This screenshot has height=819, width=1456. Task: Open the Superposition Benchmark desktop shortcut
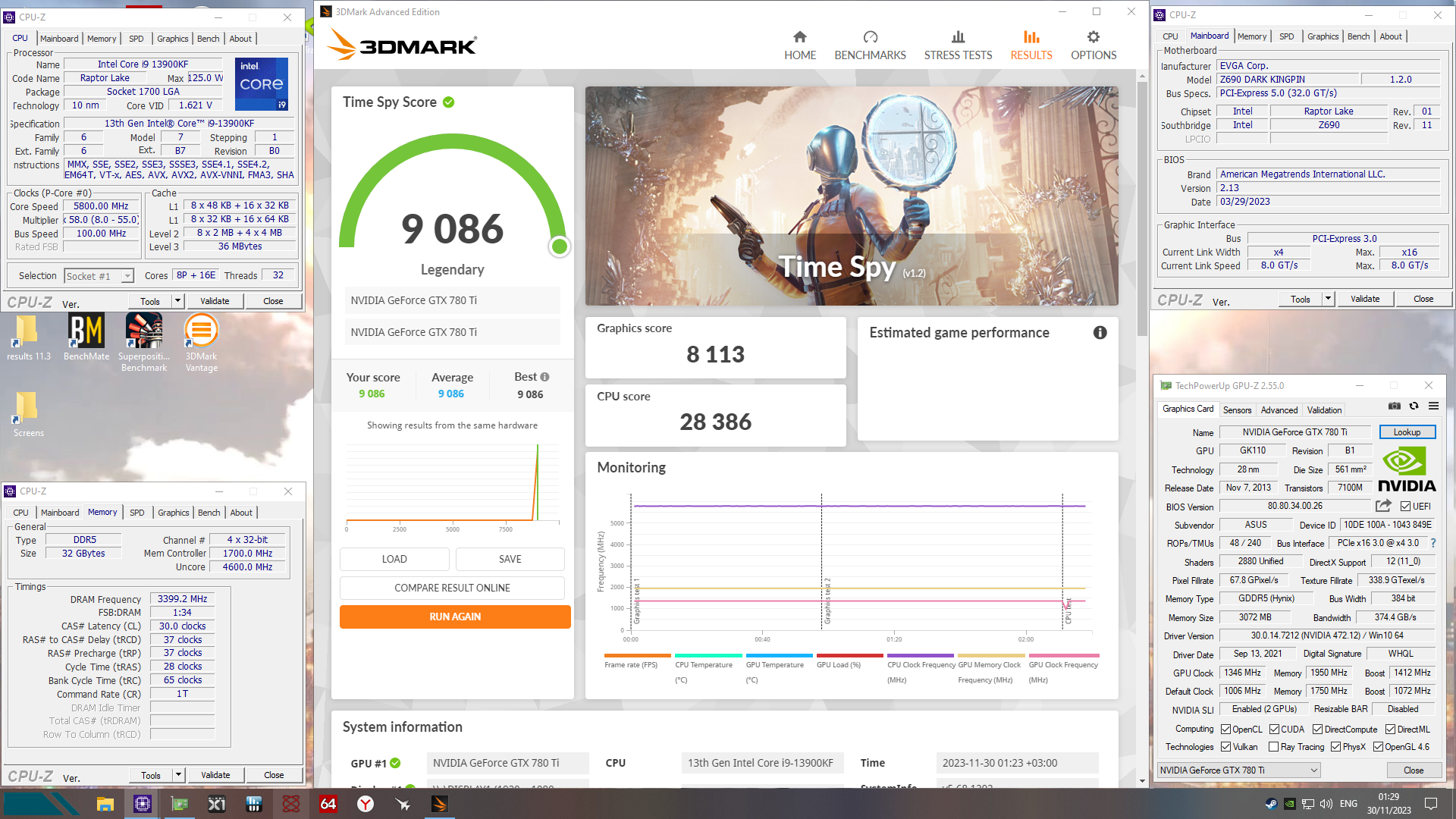[144, 343]
